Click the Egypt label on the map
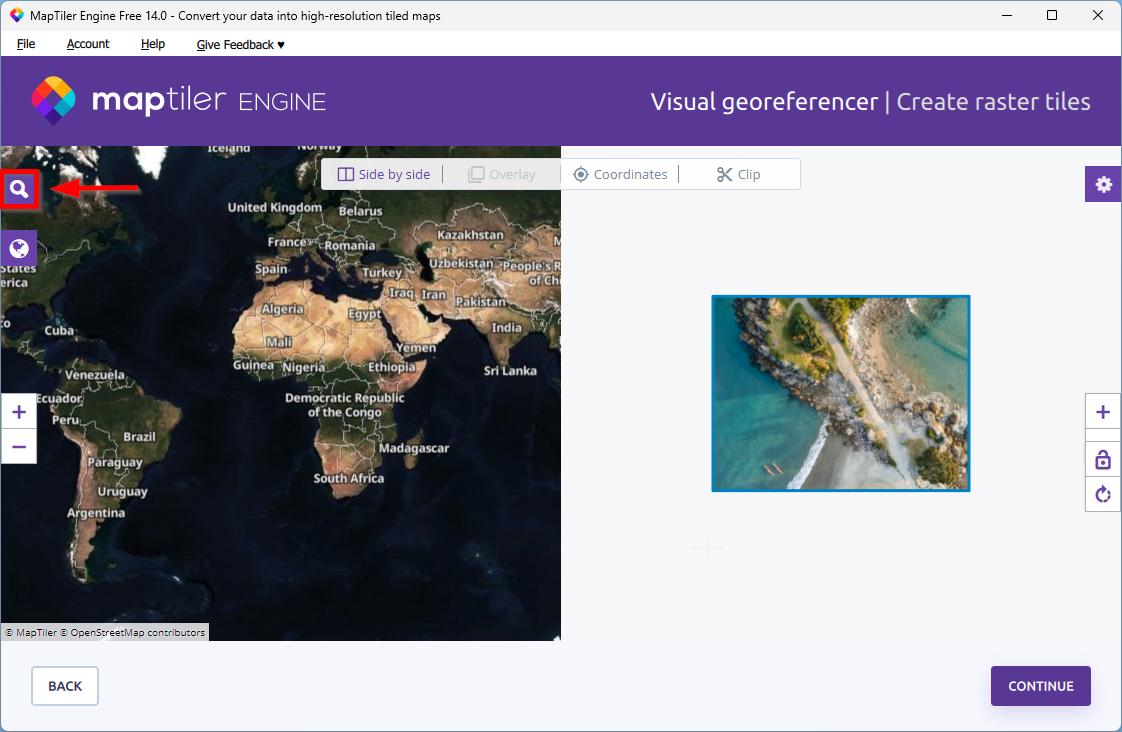The image size is (1122, 732). (x=365, y=313)
